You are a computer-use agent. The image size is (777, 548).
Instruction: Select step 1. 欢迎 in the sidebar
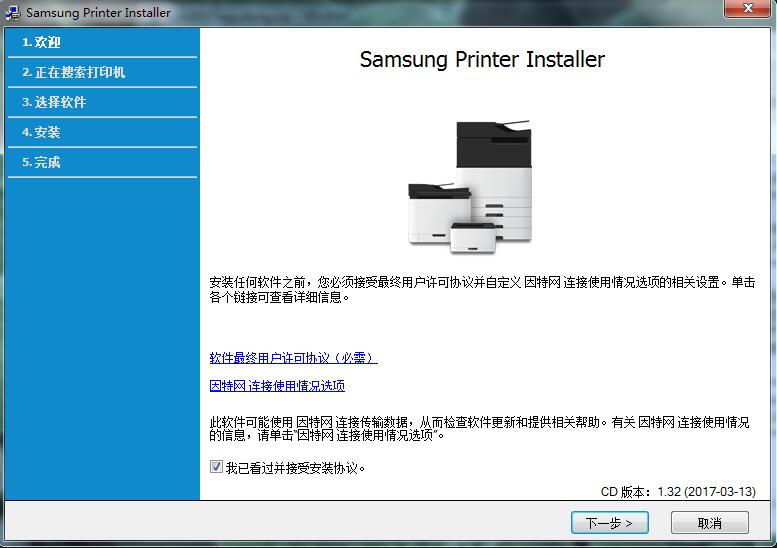click(x=103, y=43)
